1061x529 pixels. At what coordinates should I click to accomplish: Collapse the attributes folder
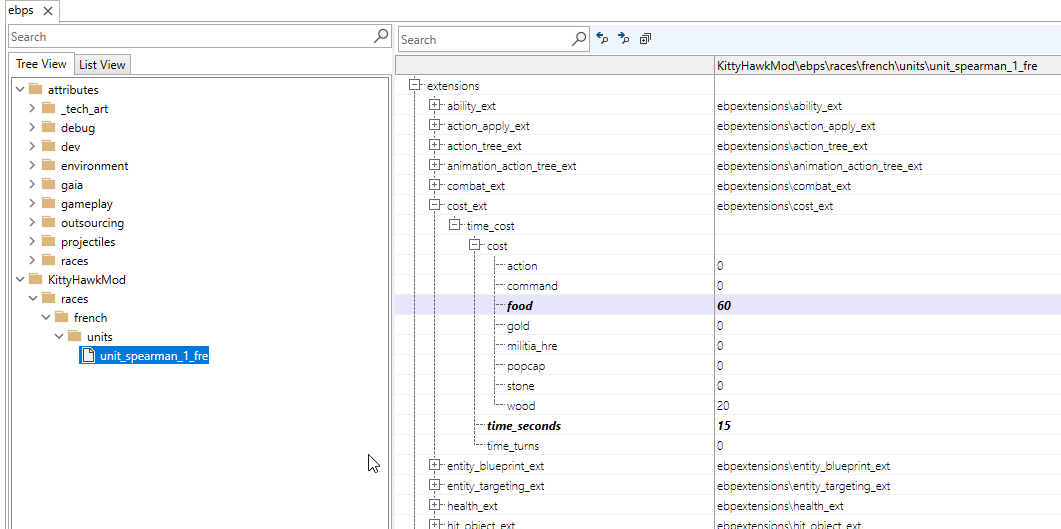pyautogui.click(x=19, y=89)
